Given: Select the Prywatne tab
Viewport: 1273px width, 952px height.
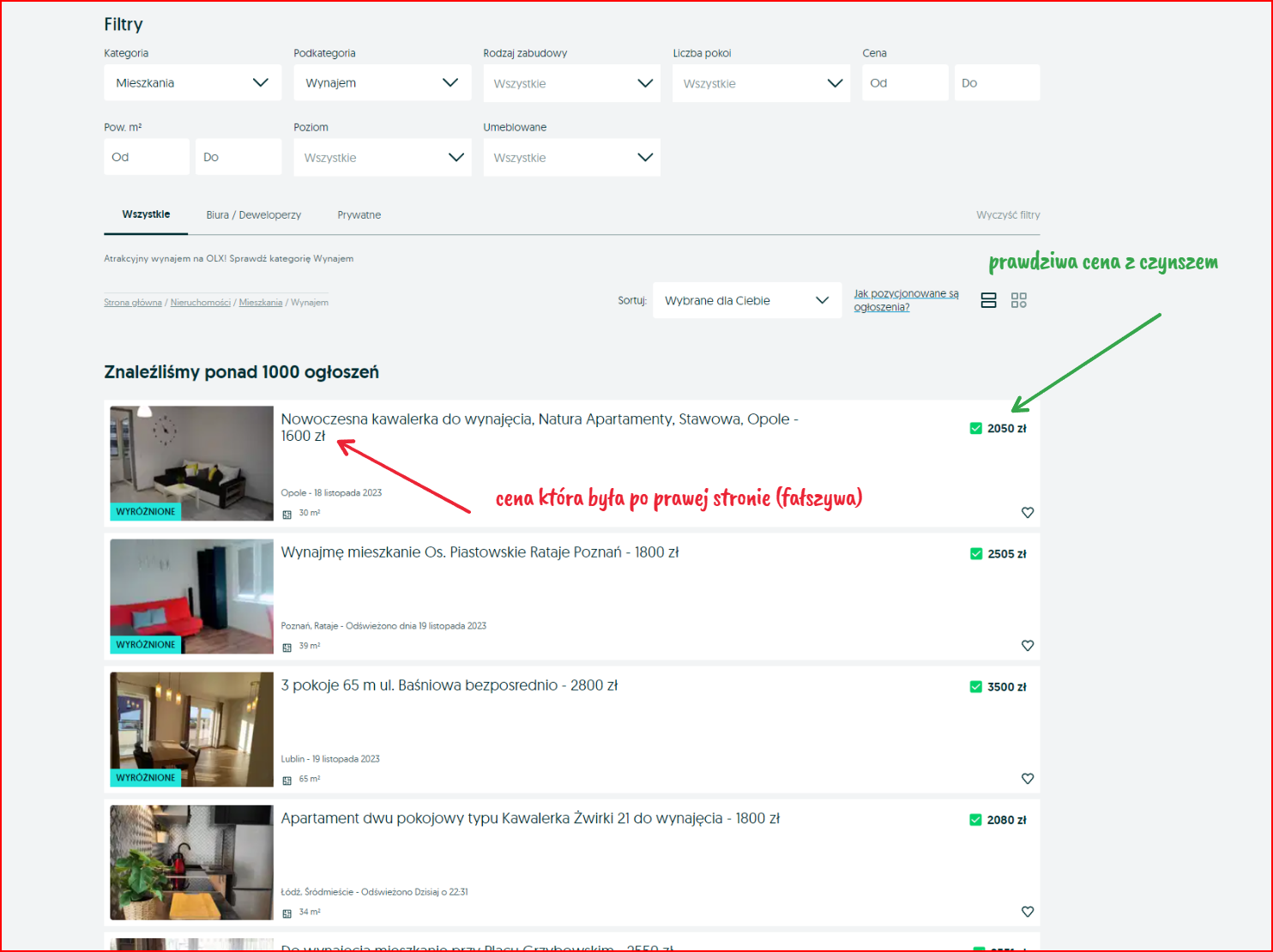Looking at the screenshot, I should coord(359,215).
